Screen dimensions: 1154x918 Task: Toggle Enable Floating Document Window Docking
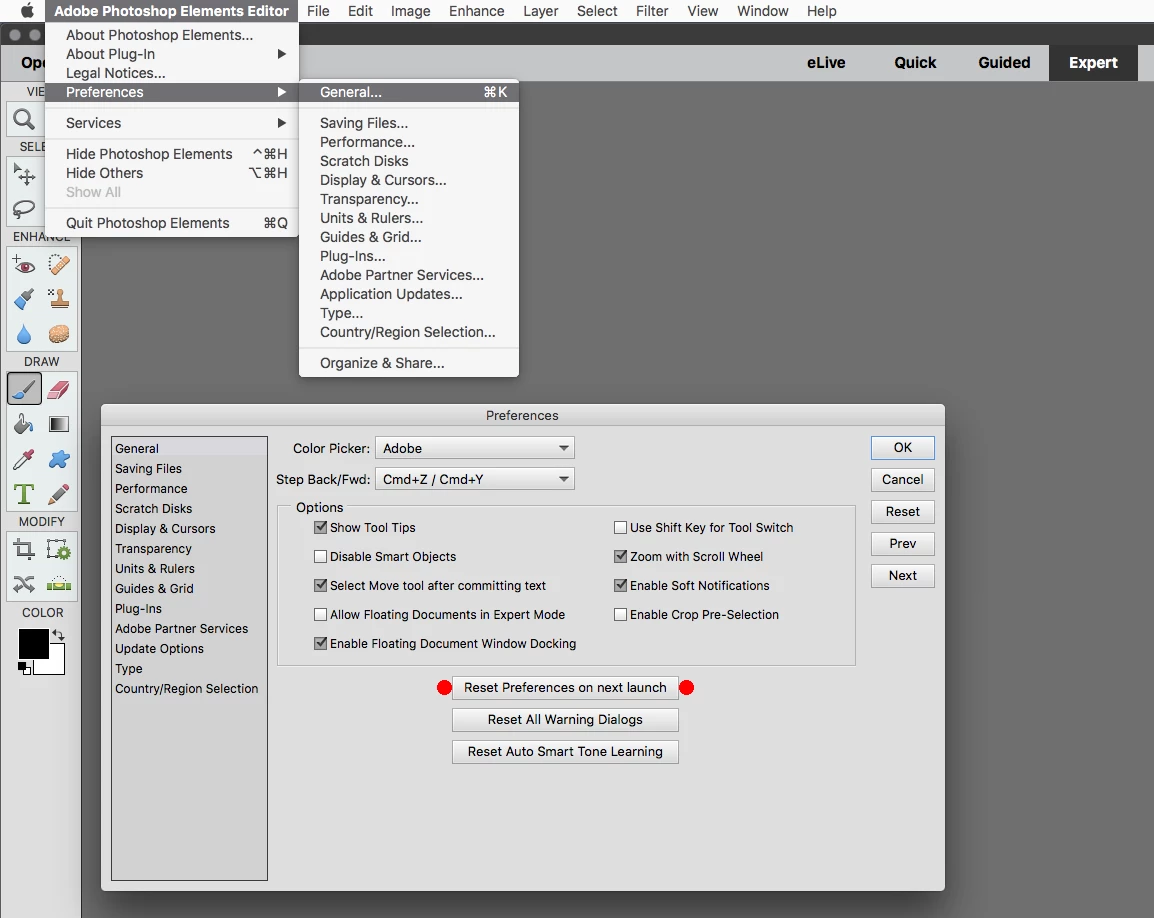(320, 643)
